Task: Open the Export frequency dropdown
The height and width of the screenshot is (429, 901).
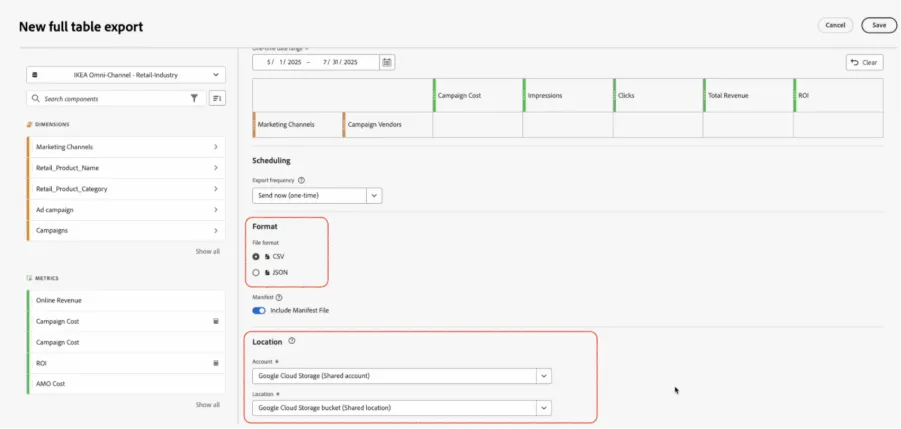Action: click(x=317, y=196)
